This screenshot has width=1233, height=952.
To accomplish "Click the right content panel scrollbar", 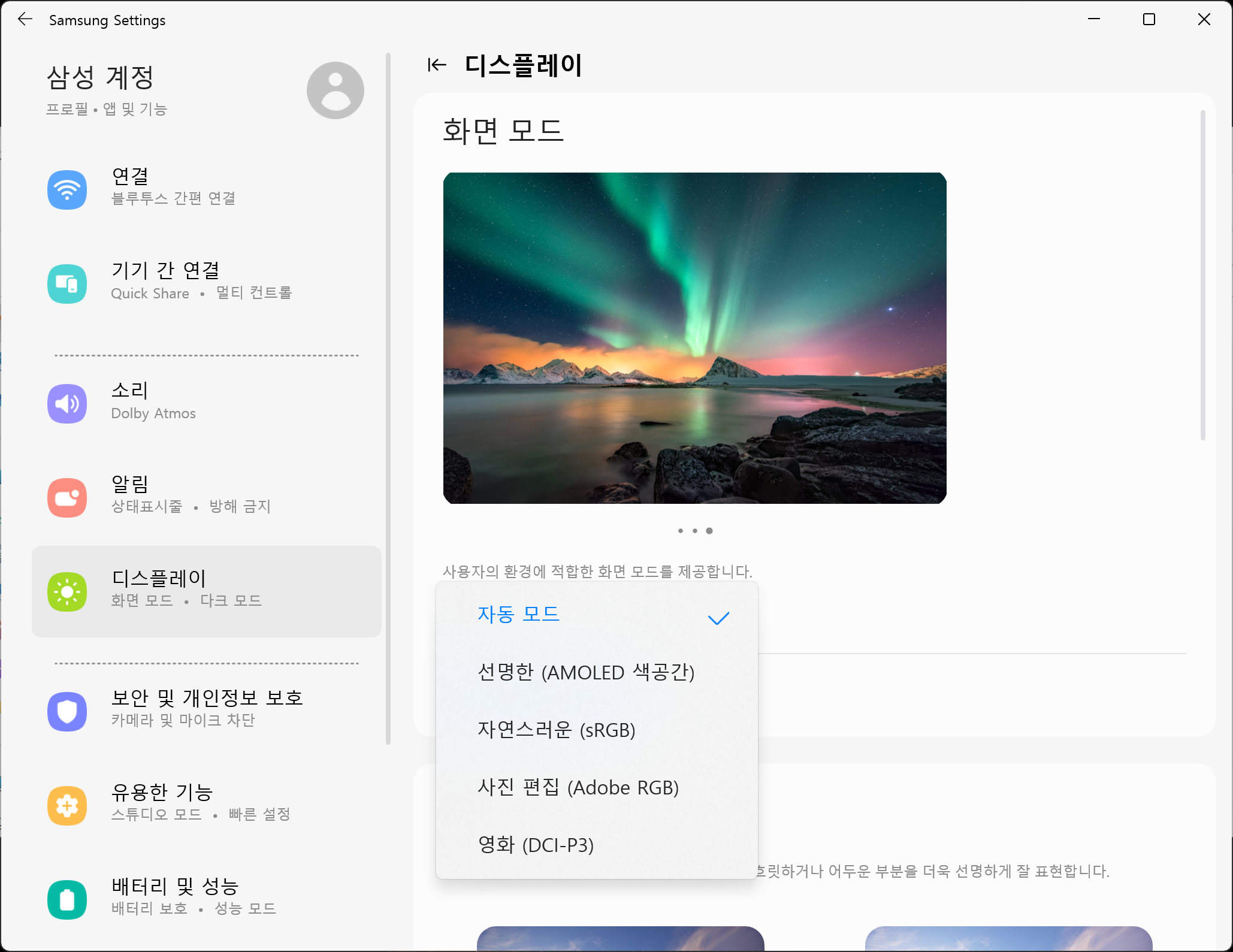I will click(x=1203, y=276).
